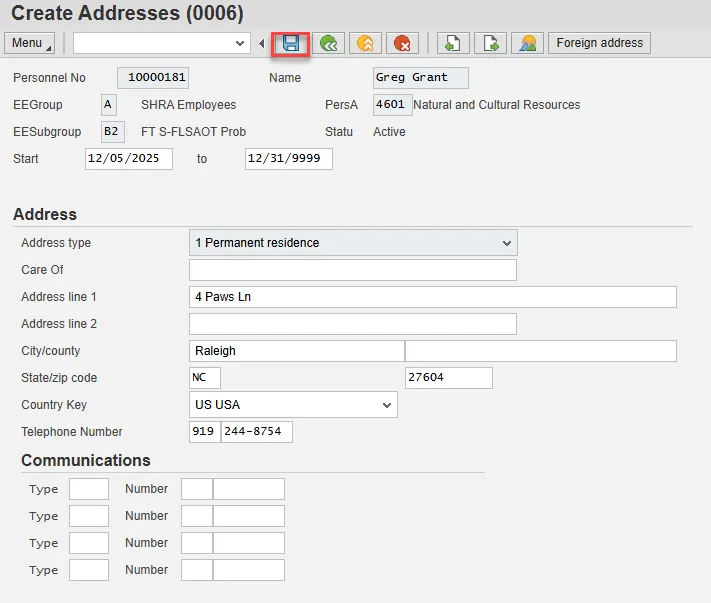
Task: Click the person overview icon in toolbar
Action: tap(527, 43)
